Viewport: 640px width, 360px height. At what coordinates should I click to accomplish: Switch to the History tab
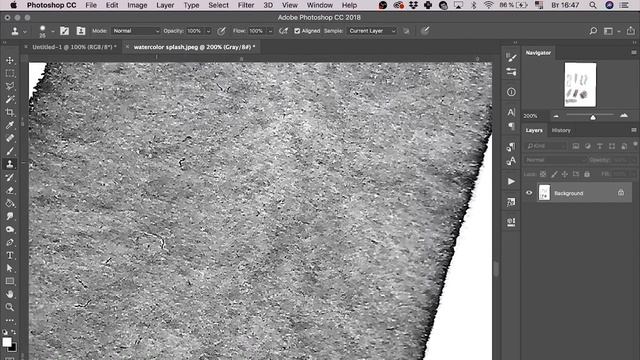561,130
